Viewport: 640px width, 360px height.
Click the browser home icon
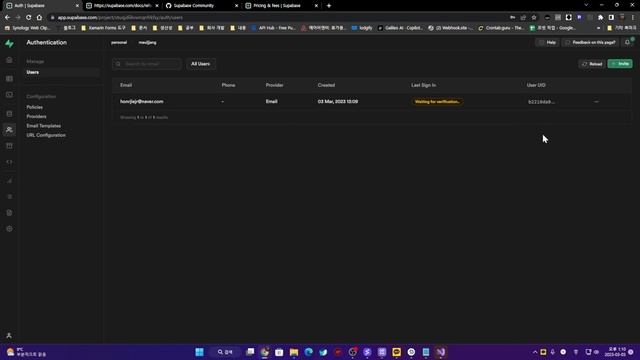click(39, 18)
